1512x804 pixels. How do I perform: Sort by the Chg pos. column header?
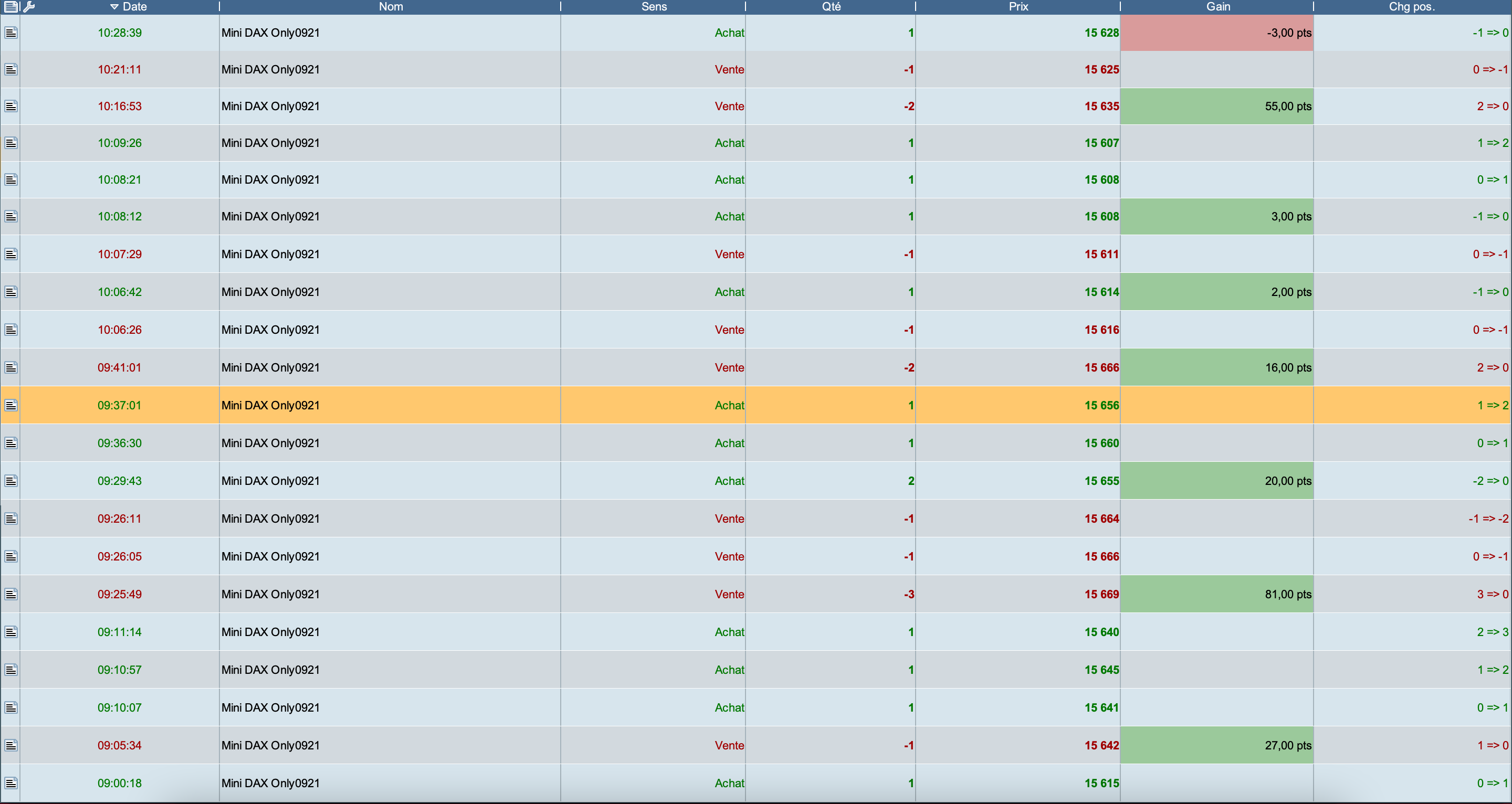pyautogui.click(x=1411, y=7)
